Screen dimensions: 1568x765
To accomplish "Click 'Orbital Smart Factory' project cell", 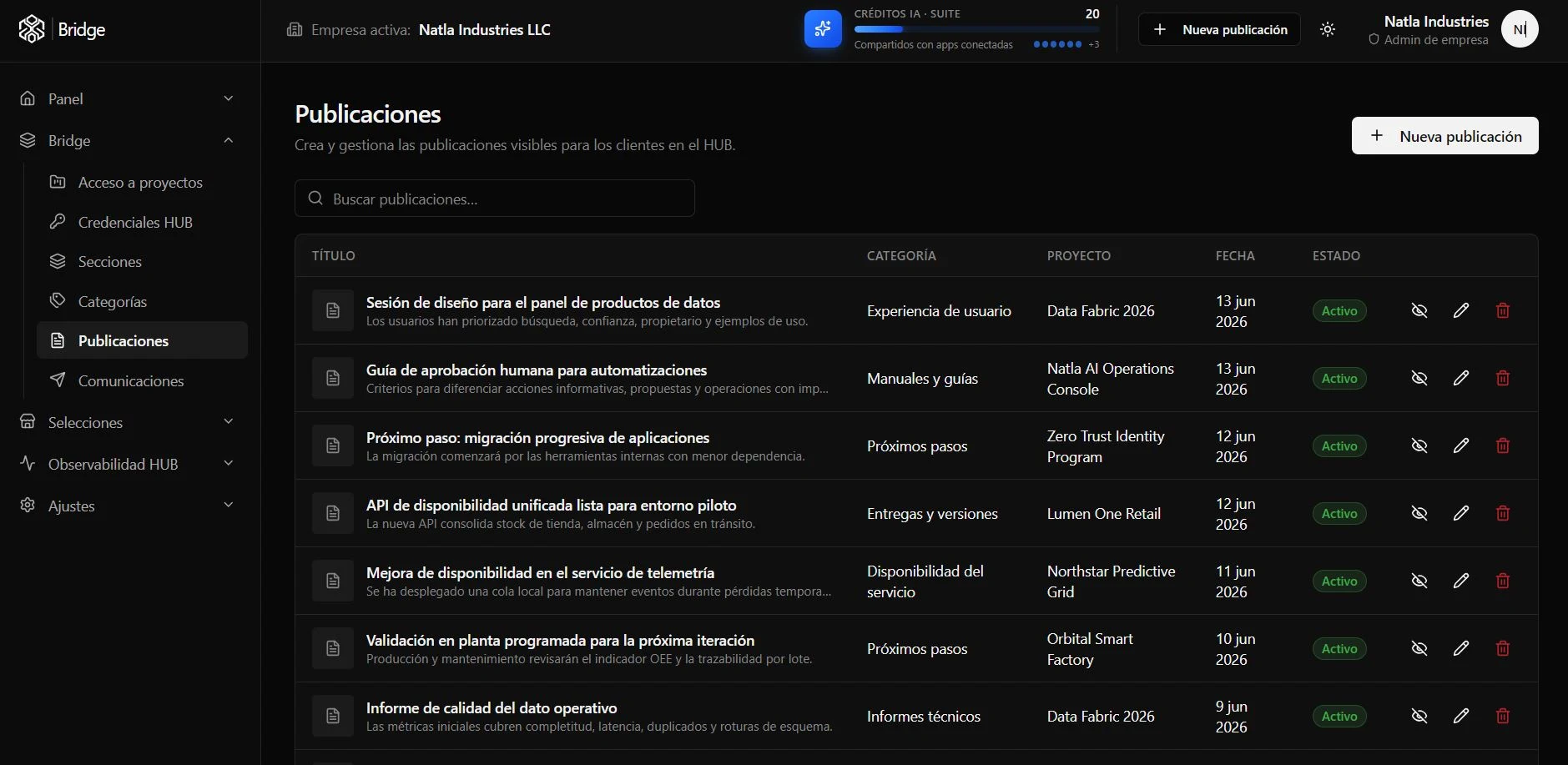I will (x=1090, y=648).
